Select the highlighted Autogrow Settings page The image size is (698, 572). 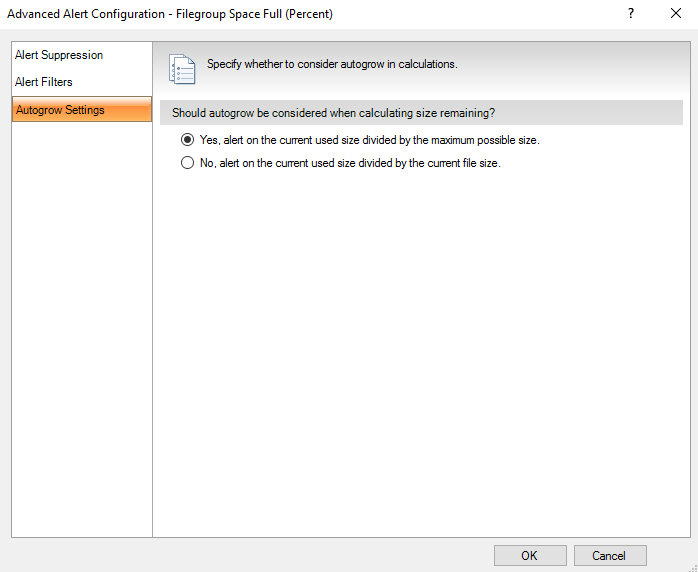(x=60, y=109)
